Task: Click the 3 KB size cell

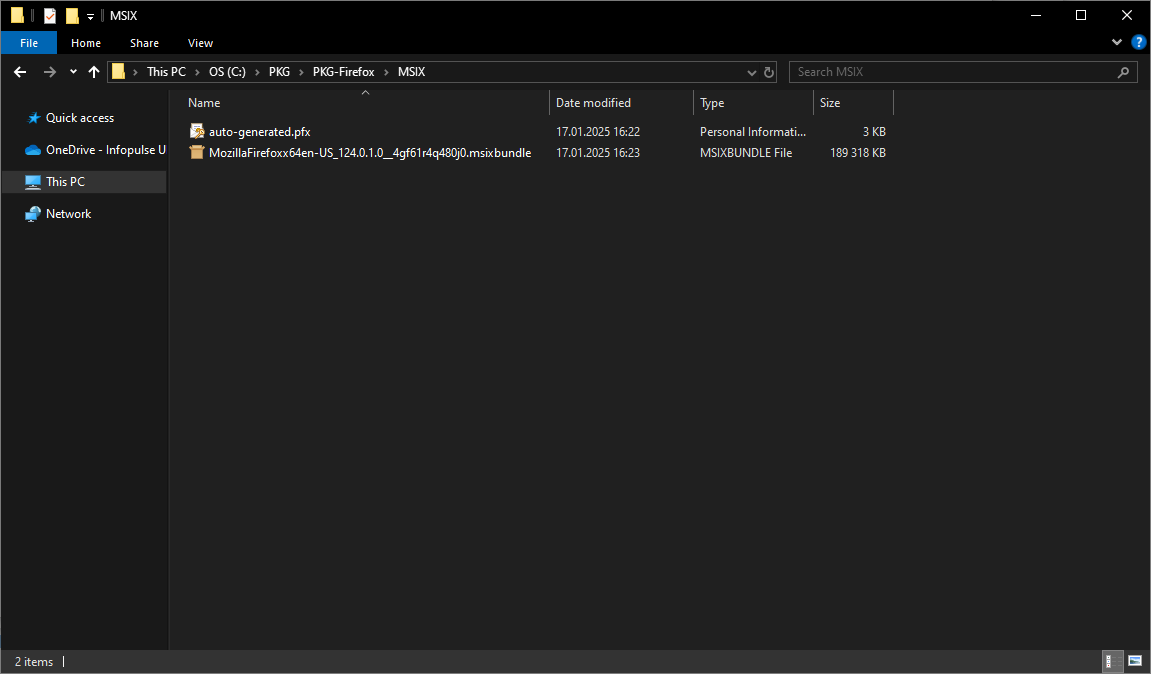Action: pyautogui.click(x=874, y=132)
